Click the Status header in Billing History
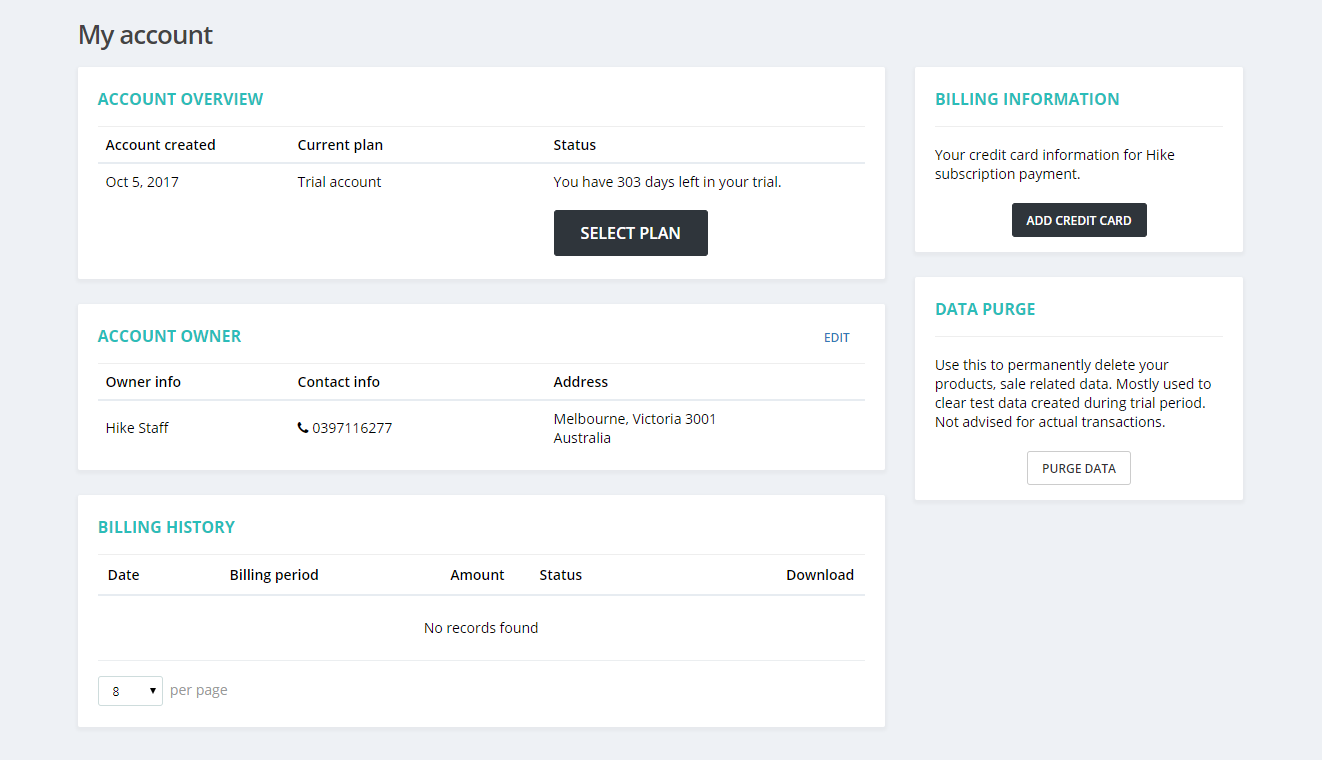Image resolution: width=1322 pixels, height=760 pixels. tap(560, 575)
